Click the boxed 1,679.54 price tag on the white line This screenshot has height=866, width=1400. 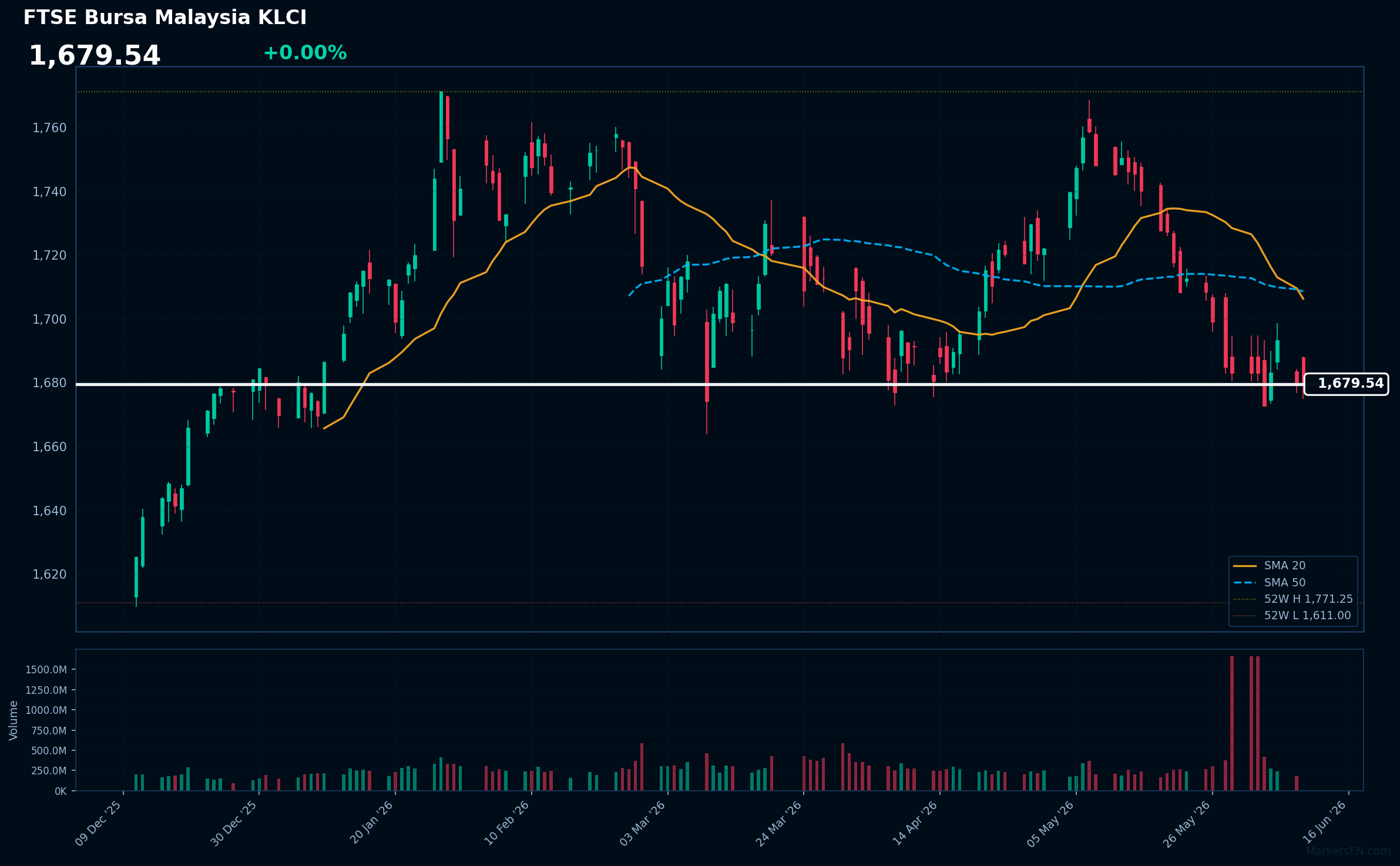pyautogui.click(x=1346, y=384)
